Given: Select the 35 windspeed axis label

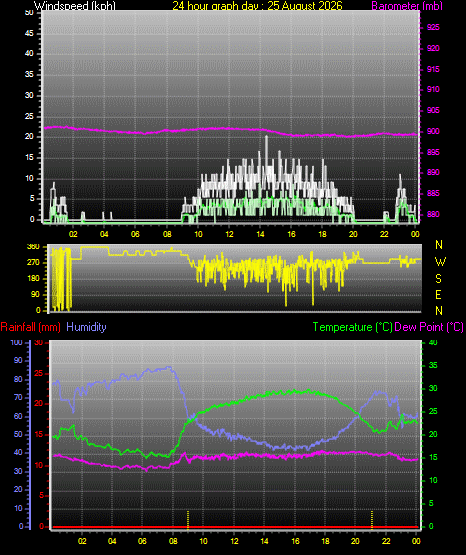Looking at the screenshot, I should click(29, 75).
